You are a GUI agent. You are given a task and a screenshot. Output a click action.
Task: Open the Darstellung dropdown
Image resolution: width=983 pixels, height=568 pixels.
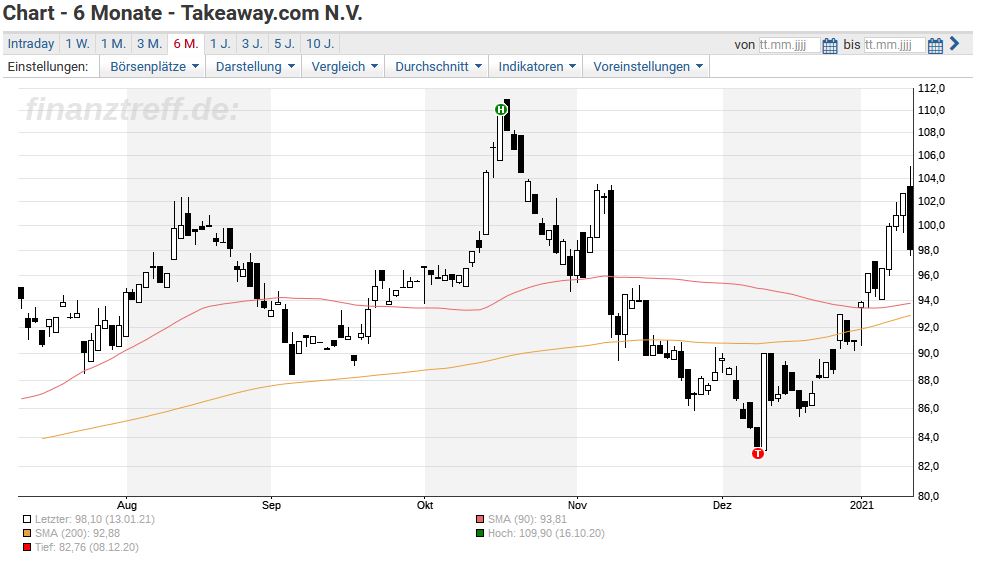pos(255,66)
